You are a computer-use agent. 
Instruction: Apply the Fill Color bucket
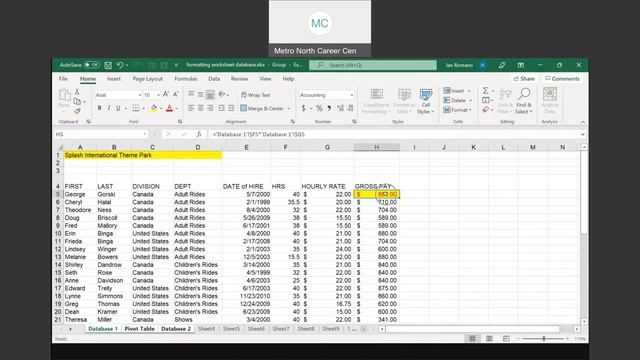pyautogui.click(x=153, y=108)
